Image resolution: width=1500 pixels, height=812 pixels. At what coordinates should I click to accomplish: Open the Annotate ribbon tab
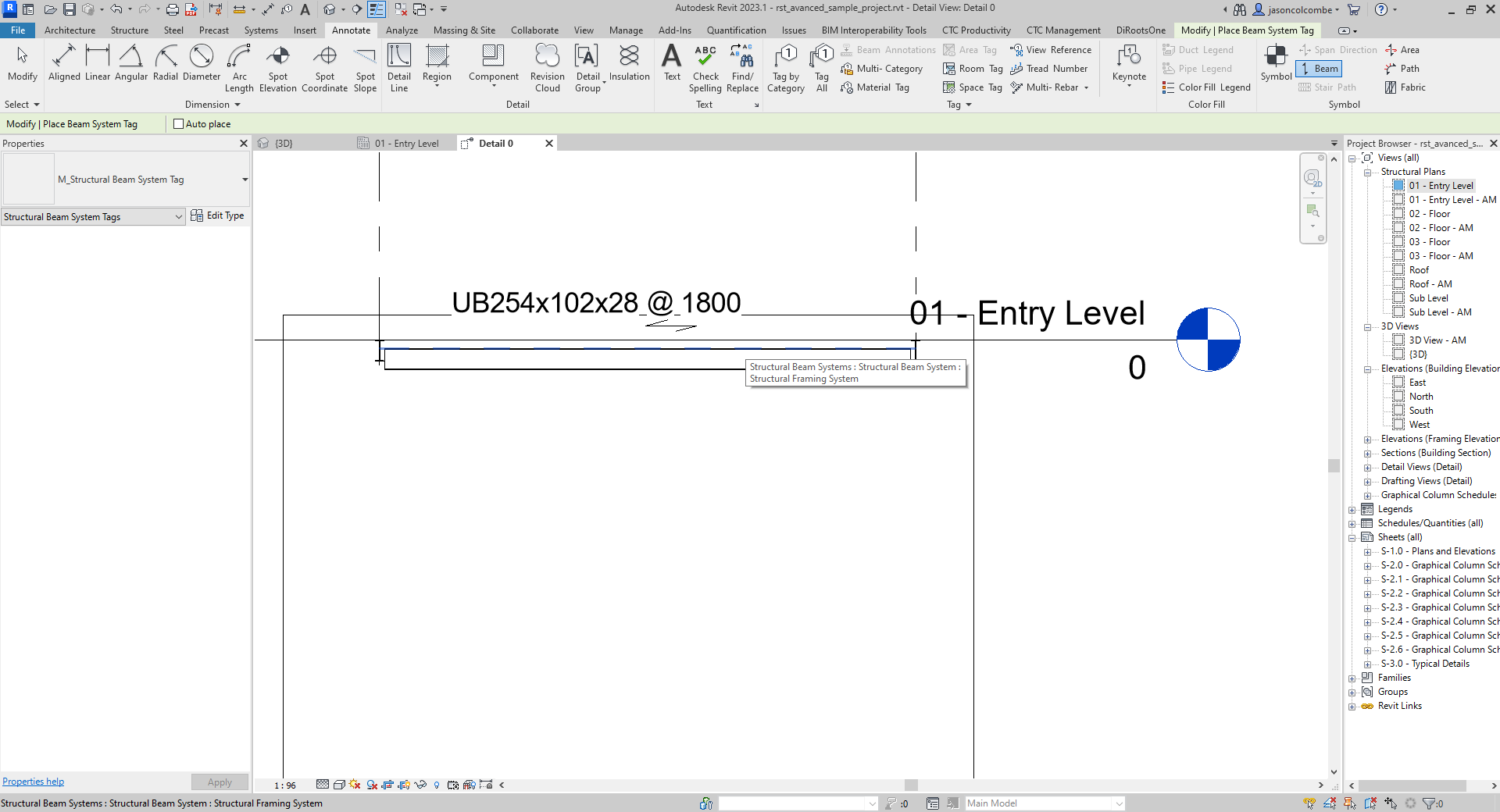(351, 30)
